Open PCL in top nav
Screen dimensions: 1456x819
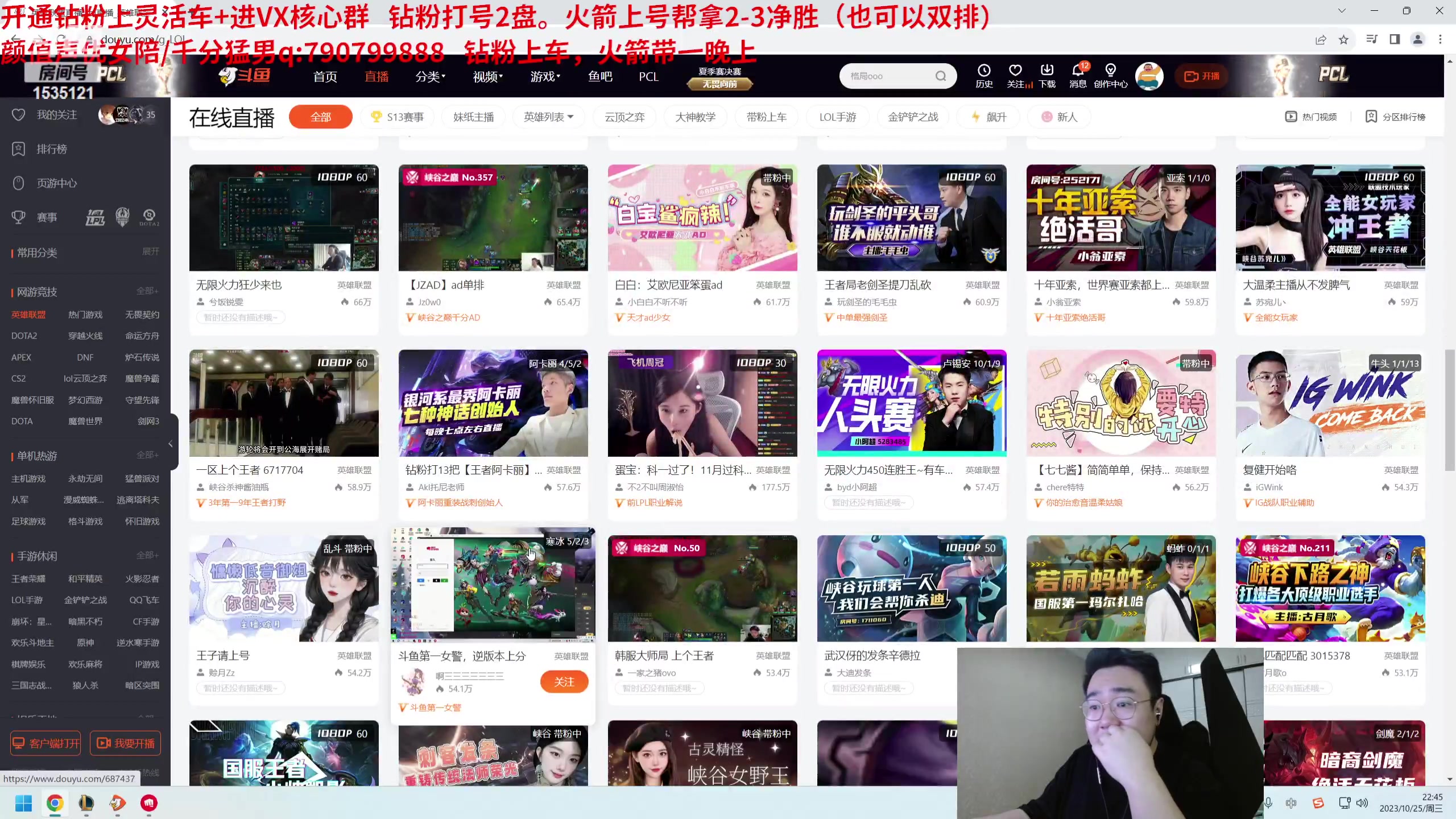pos(648,76)
